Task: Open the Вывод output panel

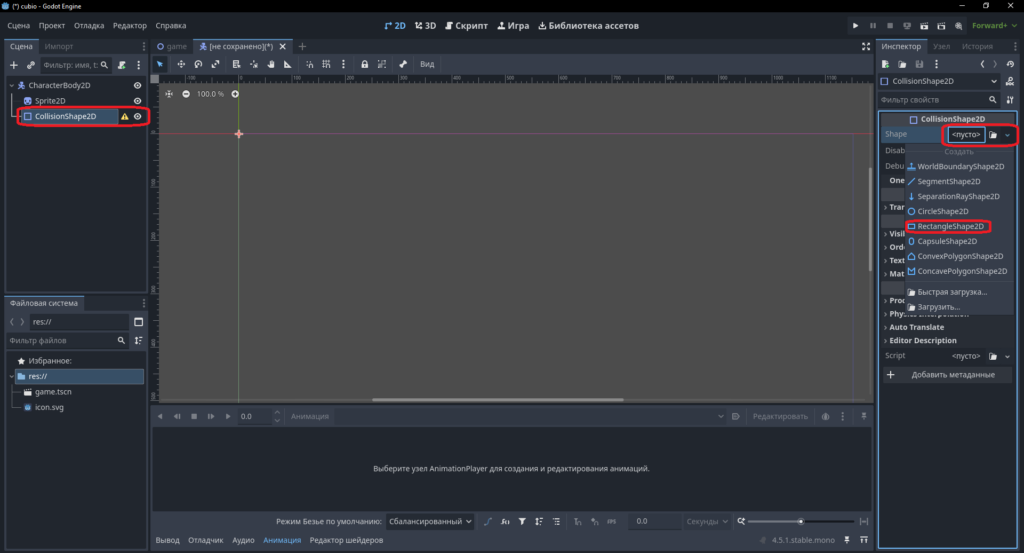Action: tap(167, 540)
